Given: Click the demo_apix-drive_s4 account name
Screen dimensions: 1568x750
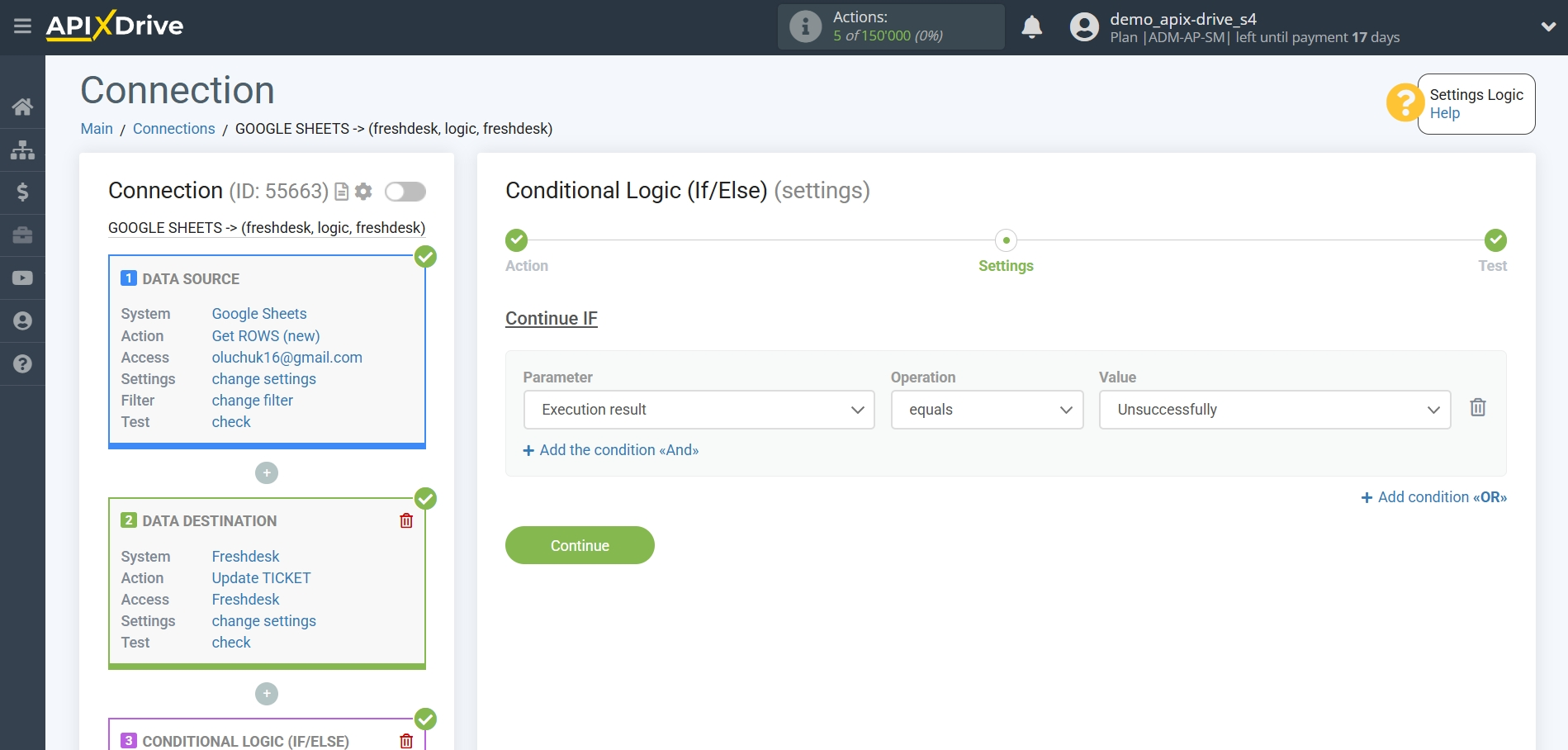Looking at the screenshot, I should (1182, 19).
